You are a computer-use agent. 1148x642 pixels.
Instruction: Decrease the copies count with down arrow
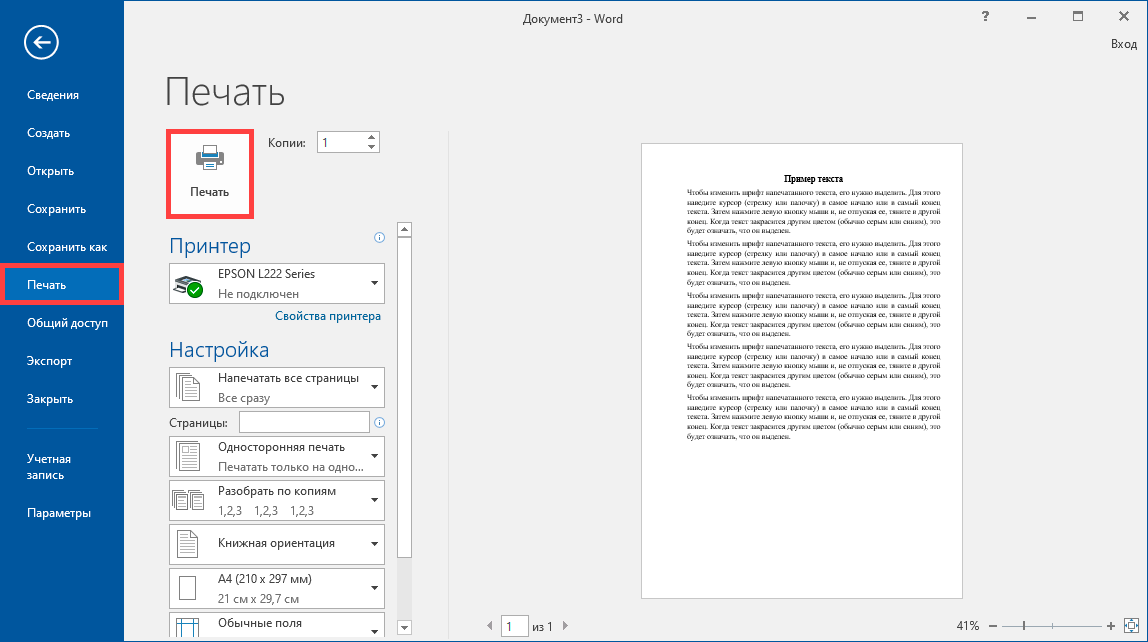(x=372, y=147)
